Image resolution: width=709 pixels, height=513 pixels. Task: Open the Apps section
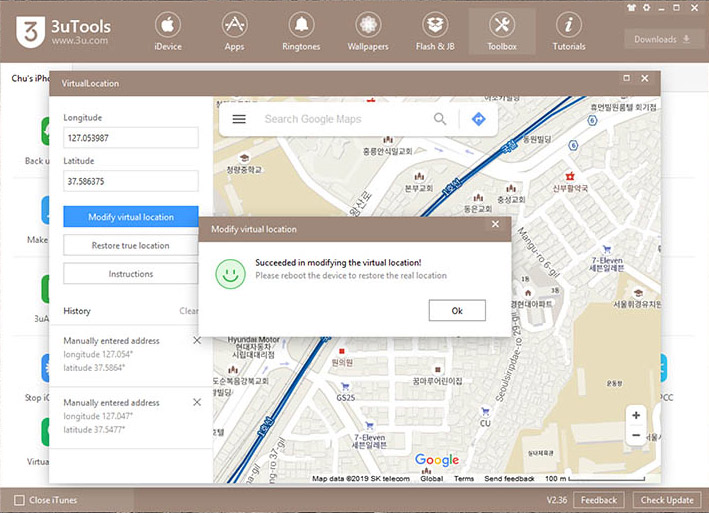pos(234,32)
